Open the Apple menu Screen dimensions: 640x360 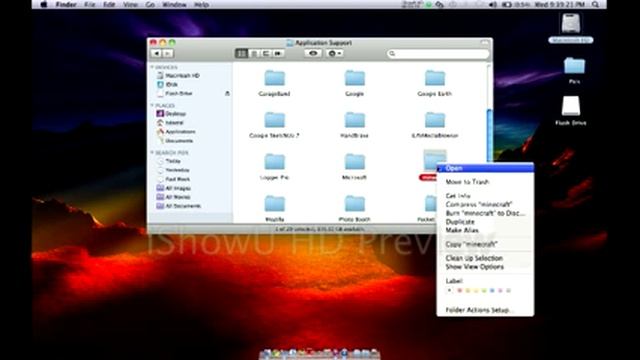click(x=44, y=4)
